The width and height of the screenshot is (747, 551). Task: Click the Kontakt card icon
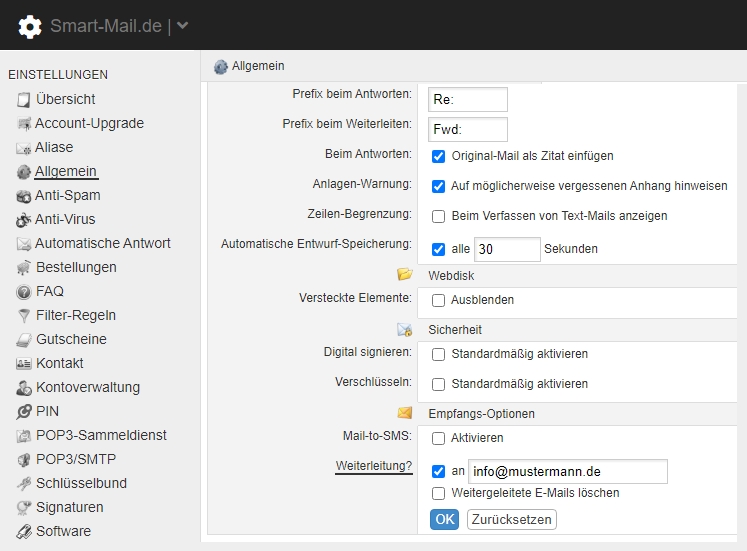point(23,364)
